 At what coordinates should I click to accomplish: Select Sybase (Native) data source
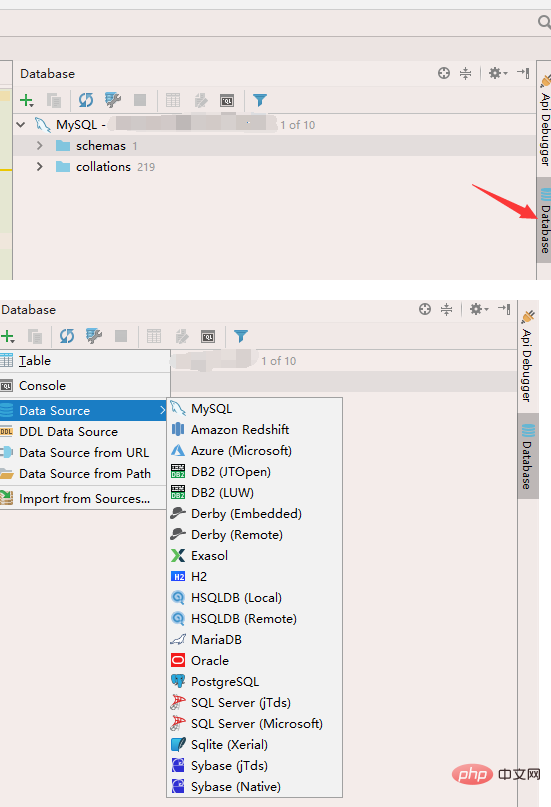(x=255, y=787)
